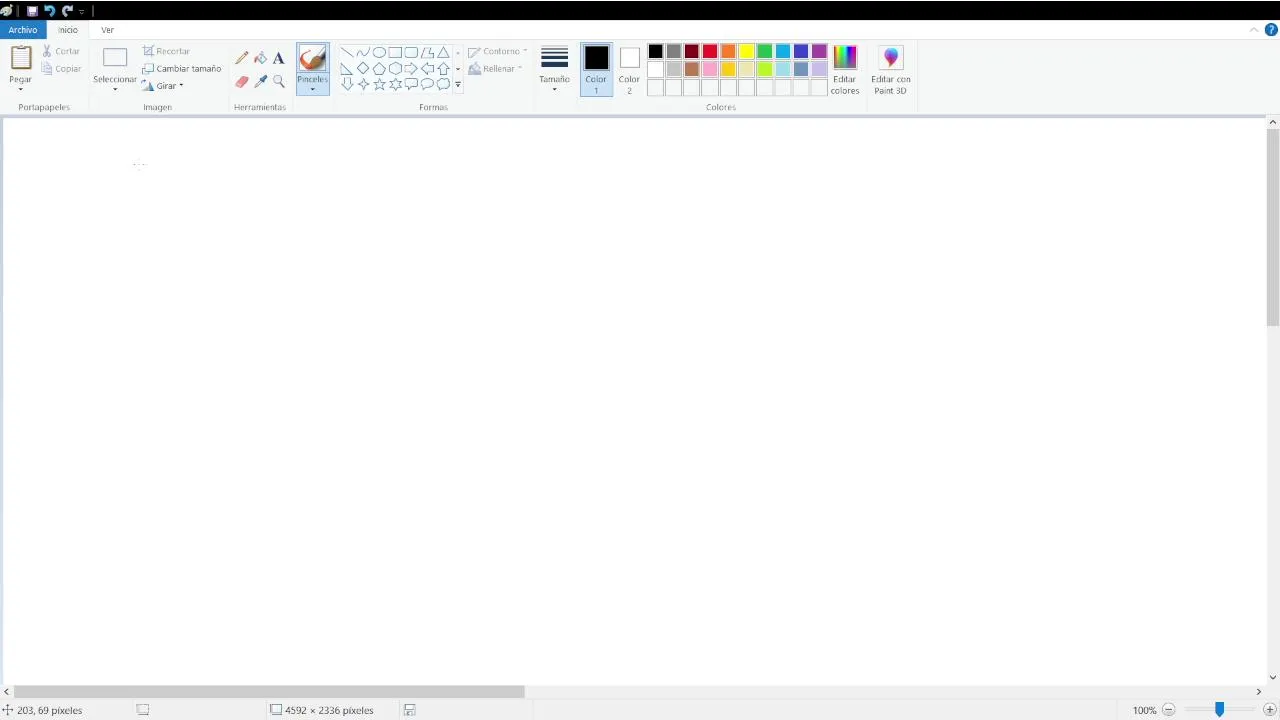The width and height of the screenshot is (1280, 720).
Task: Open Paint Help question mark icon
Action: click(1271, 30)
